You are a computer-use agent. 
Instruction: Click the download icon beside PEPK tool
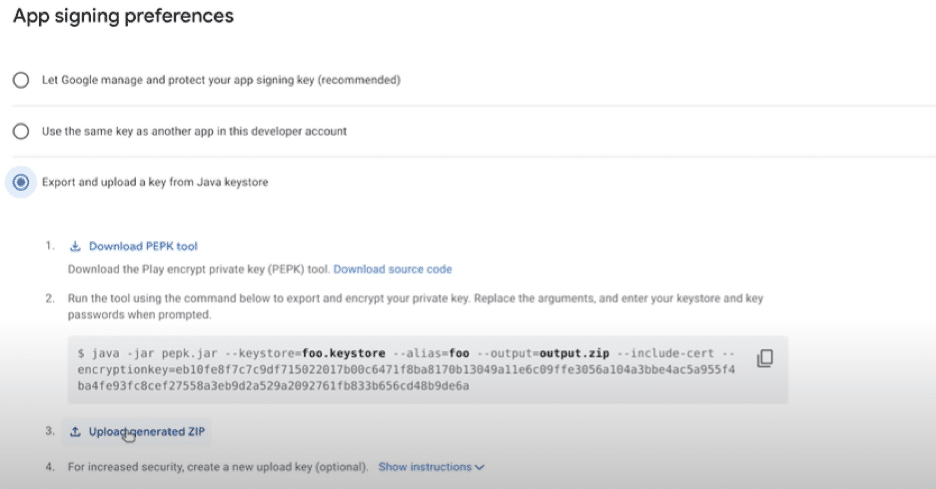pyautogui.click(x=75, y=246)
